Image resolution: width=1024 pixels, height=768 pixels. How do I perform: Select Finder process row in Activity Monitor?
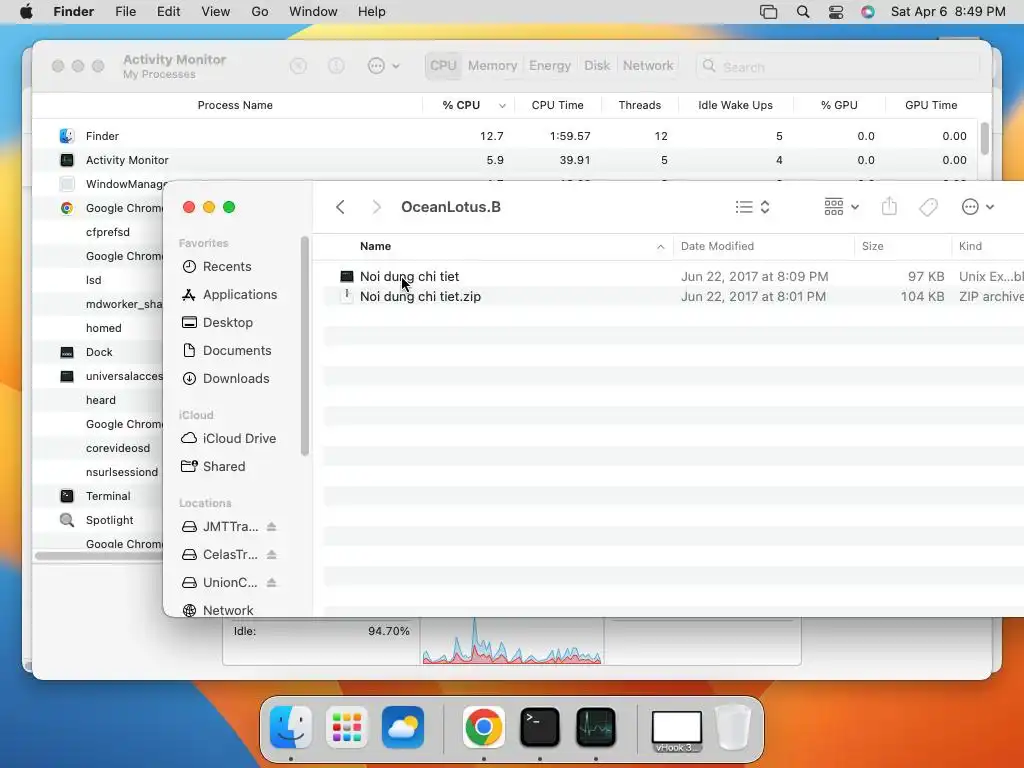[x=505, y=136]
